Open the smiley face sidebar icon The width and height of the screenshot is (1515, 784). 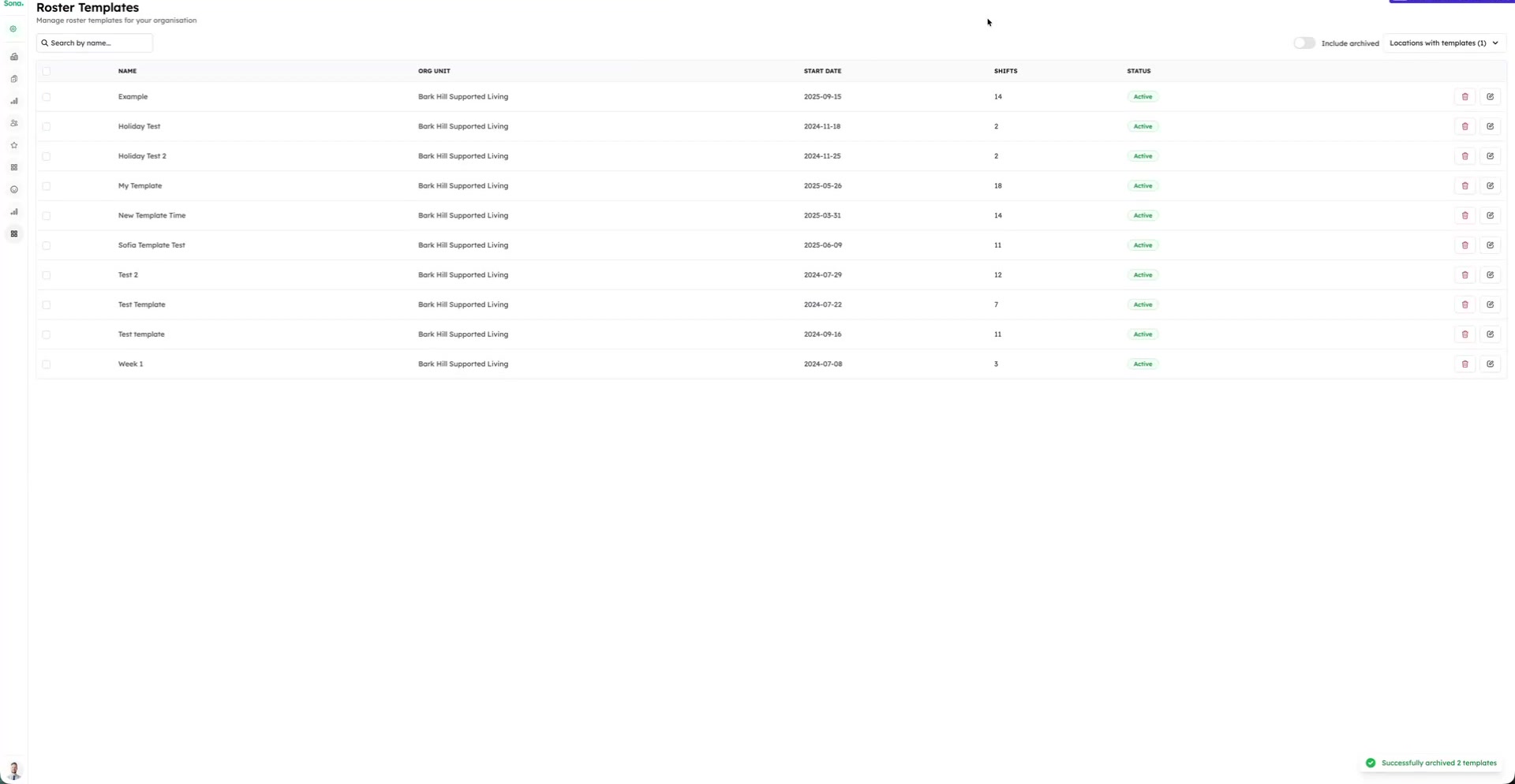[14, 189]
